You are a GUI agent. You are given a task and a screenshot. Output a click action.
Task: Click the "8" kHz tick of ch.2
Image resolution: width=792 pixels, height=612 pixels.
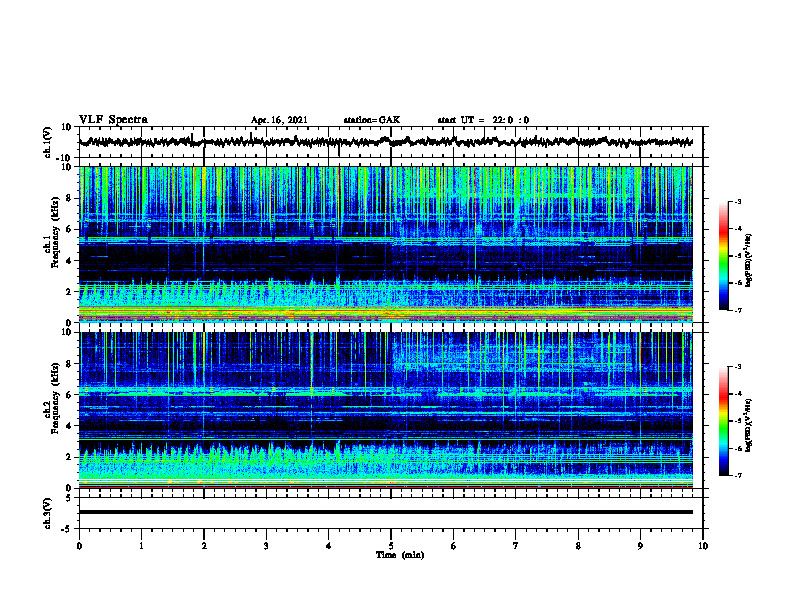[69, 364]
